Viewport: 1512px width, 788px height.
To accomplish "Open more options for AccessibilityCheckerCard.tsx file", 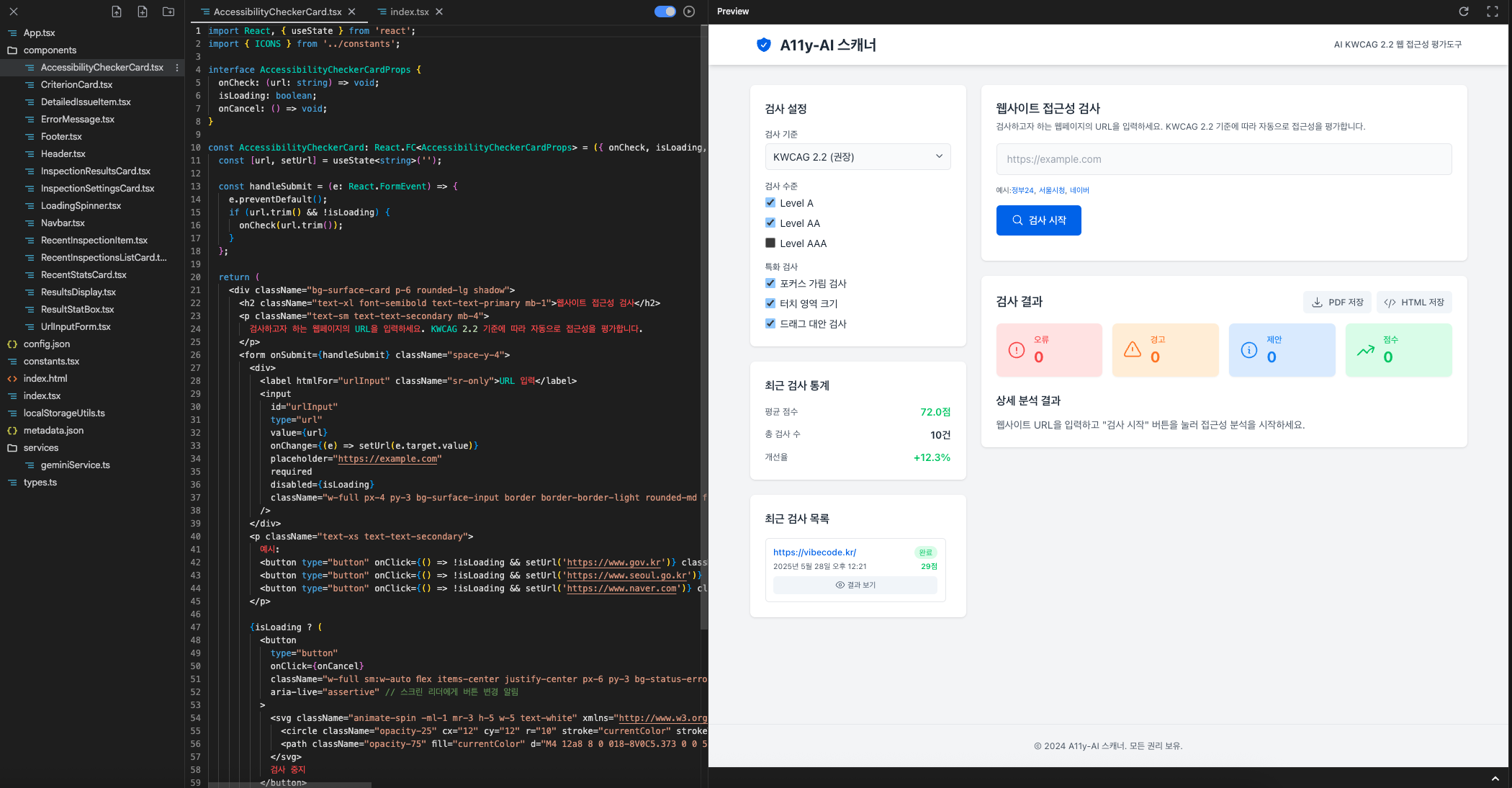I will (x=177, y=68).
